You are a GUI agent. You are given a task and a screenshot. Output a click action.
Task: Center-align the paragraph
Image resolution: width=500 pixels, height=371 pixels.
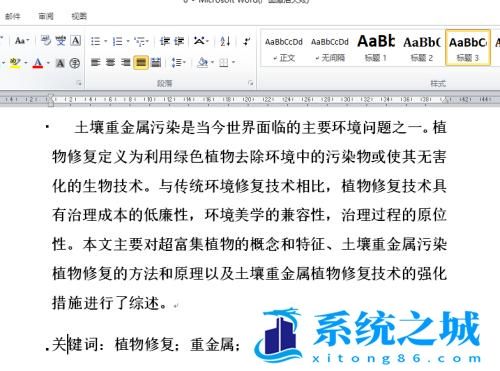point(111,62)
